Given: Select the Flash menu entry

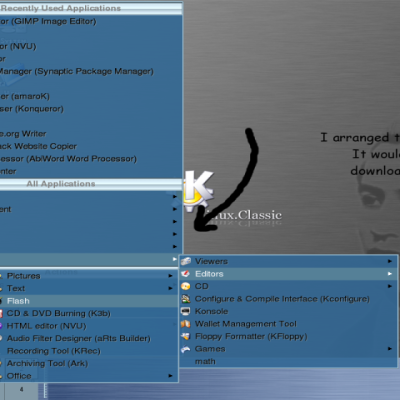Looking at the screenshot, I should [x=89, y=301].
